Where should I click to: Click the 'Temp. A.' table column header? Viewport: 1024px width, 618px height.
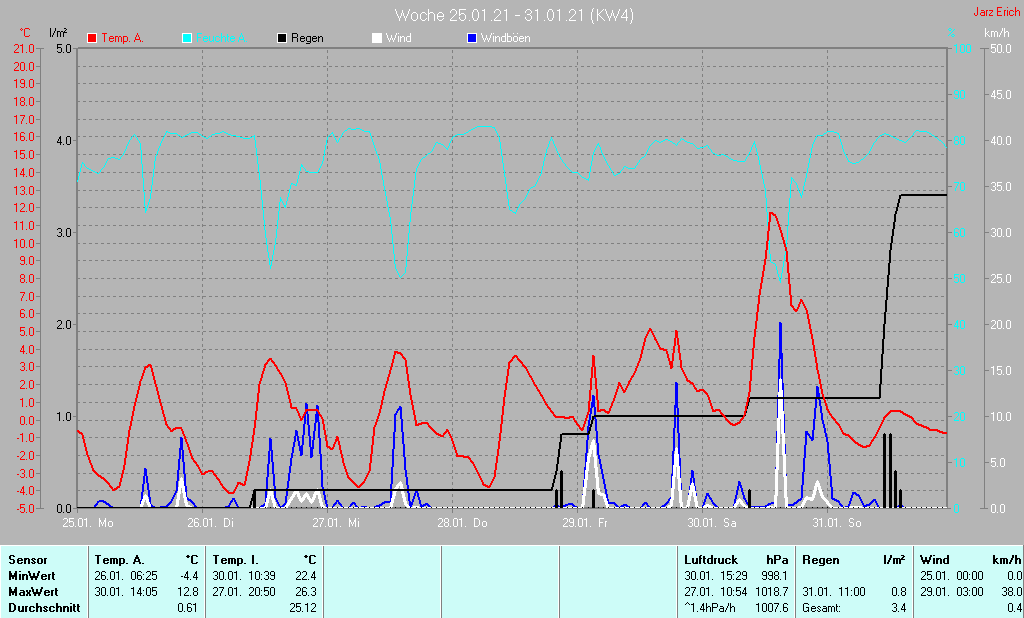click(119, 560)
